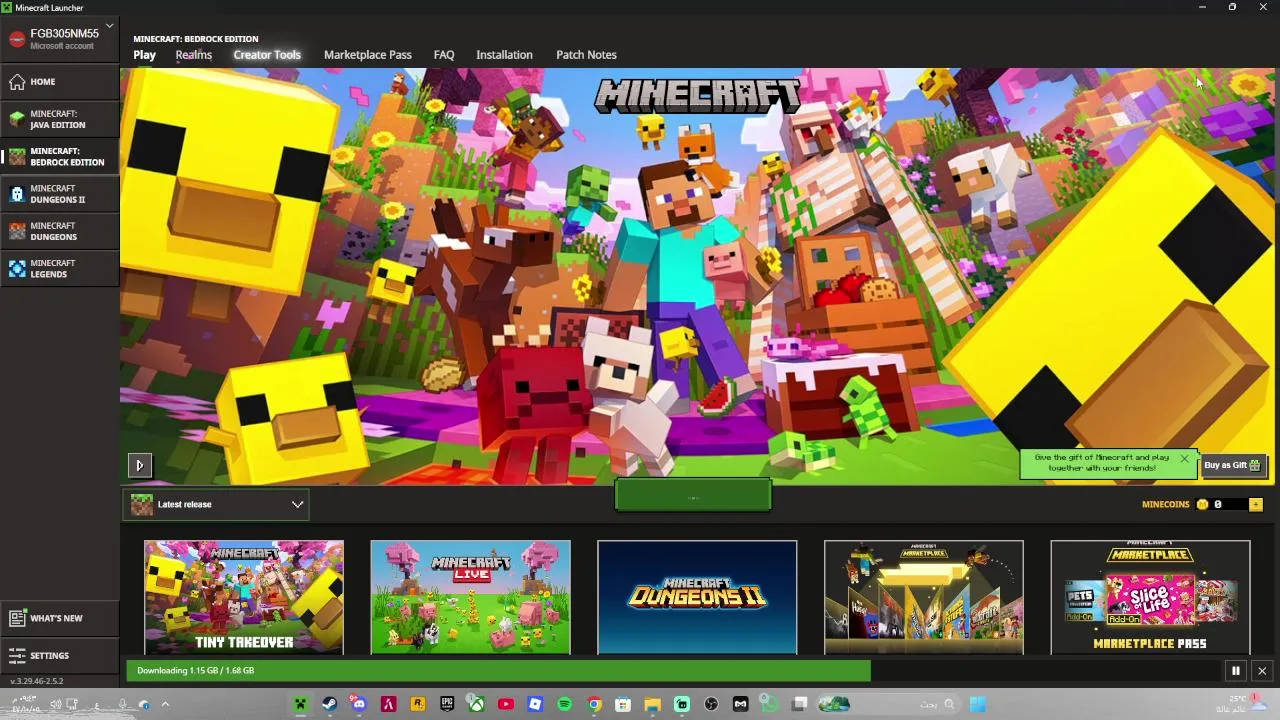Open File Explorer from the taskbar
The image size is (1280, 720).
(x=652, y=704)
